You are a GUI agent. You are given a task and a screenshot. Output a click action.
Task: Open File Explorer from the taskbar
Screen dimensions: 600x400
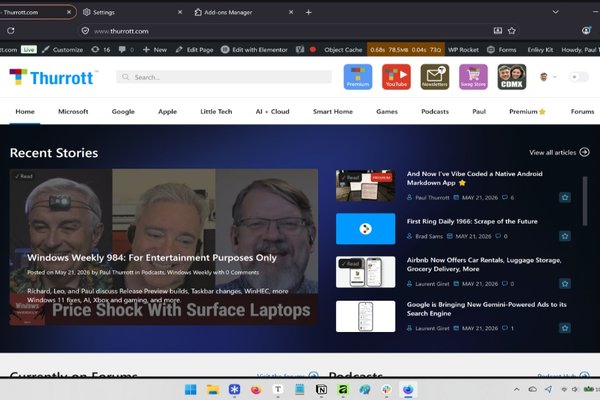tap(212, 390)
